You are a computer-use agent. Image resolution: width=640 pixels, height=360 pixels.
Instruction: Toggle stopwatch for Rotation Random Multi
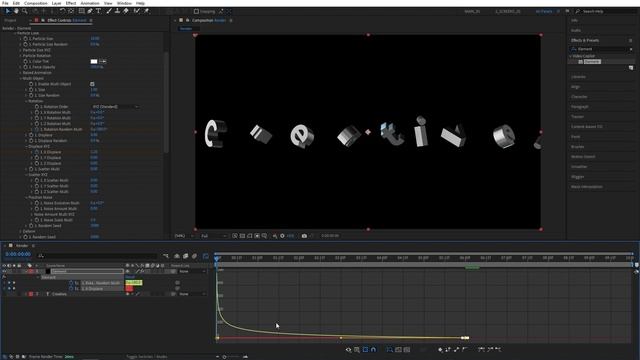point(37,129)
